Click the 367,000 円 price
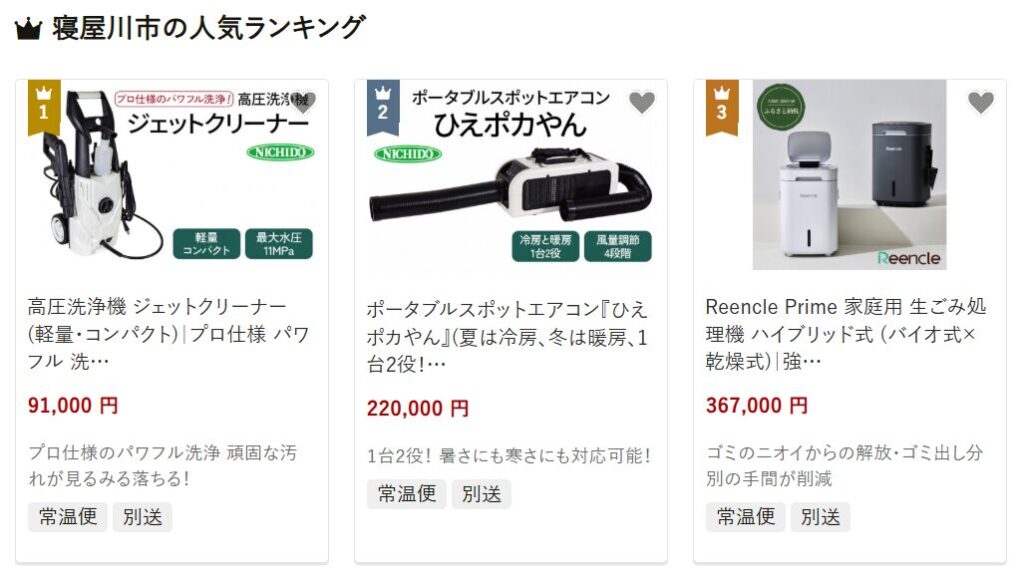 [757, 406]
